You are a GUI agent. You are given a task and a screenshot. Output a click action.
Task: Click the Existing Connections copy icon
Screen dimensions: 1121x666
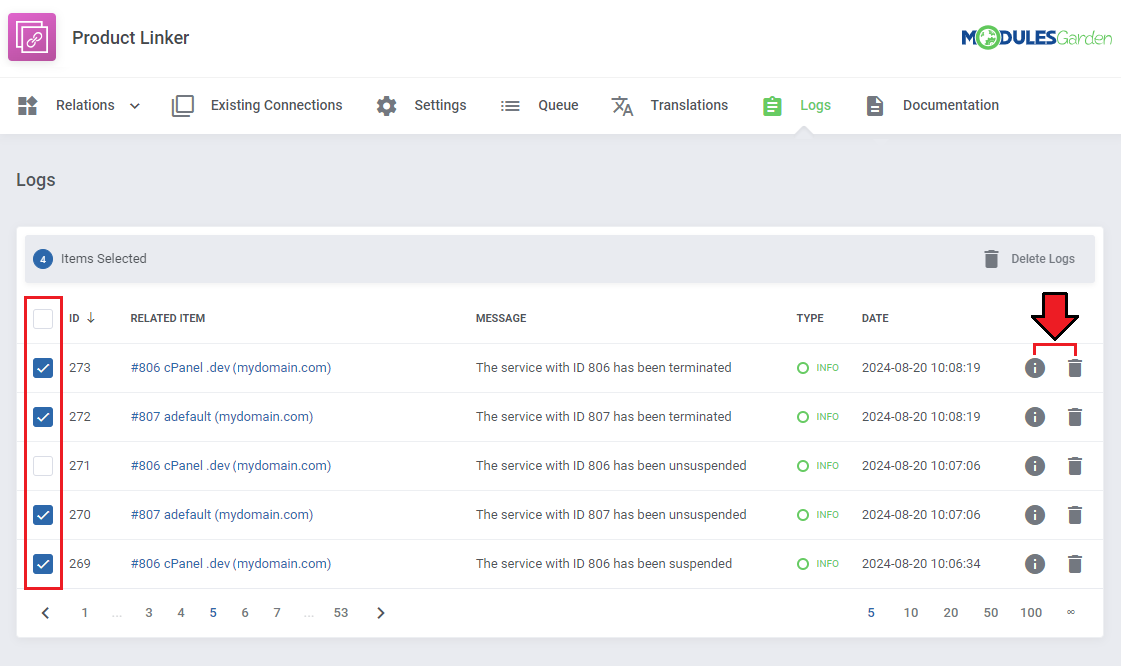point(182,106)
